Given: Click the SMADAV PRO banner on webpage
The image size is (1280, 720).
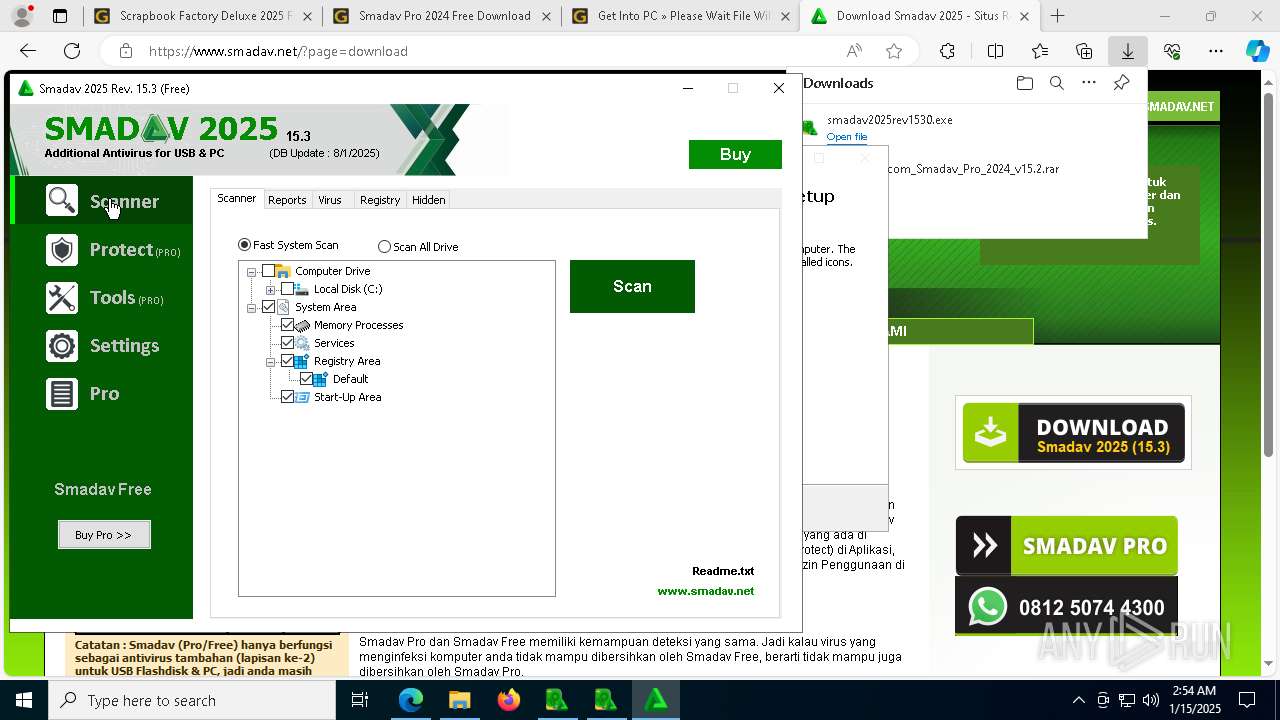Looking at the screenshot, I should [x=1066, y=546].
